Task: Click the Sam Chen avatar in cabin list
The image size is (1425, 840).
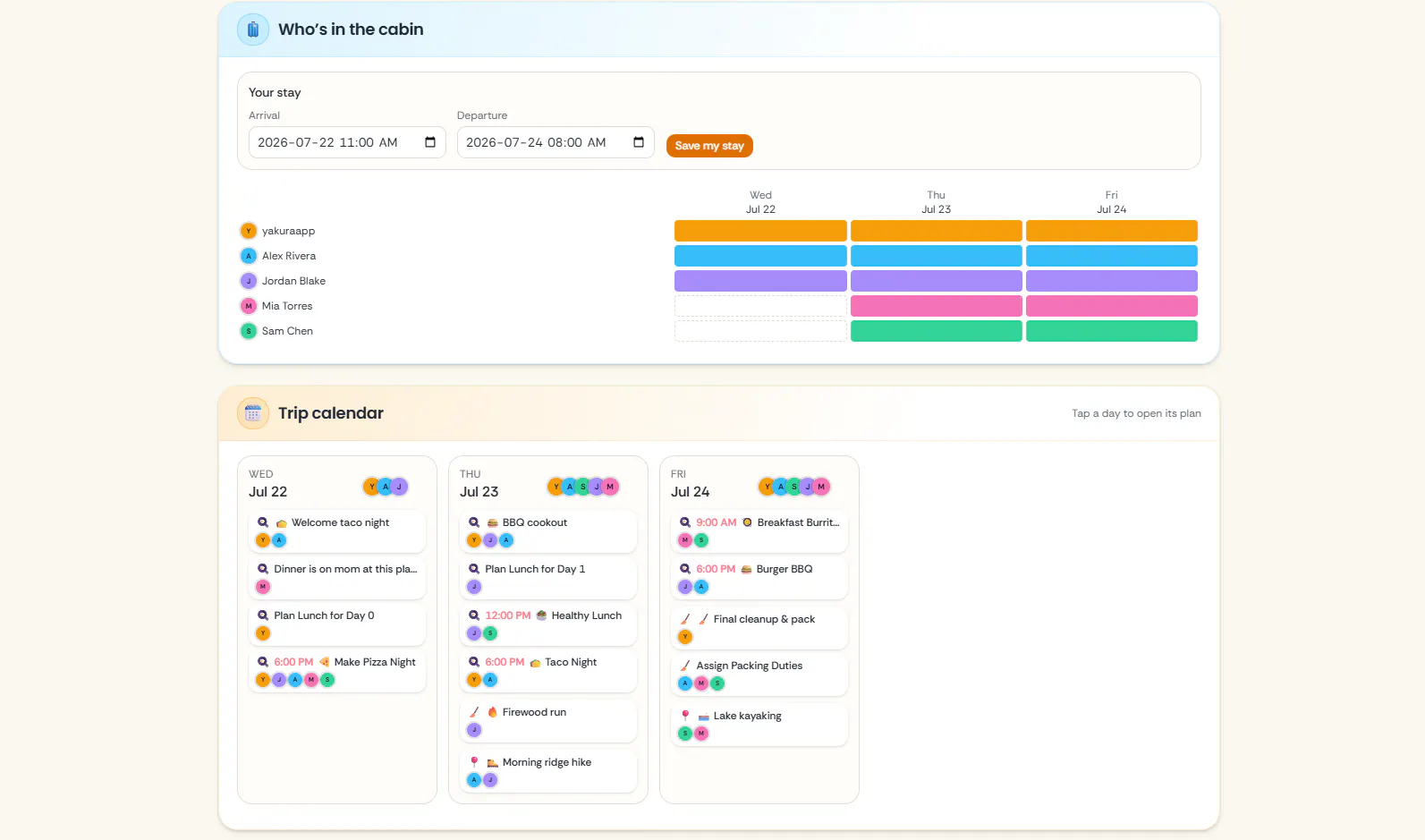Action: pyautogui.click(x=249, y=331)
